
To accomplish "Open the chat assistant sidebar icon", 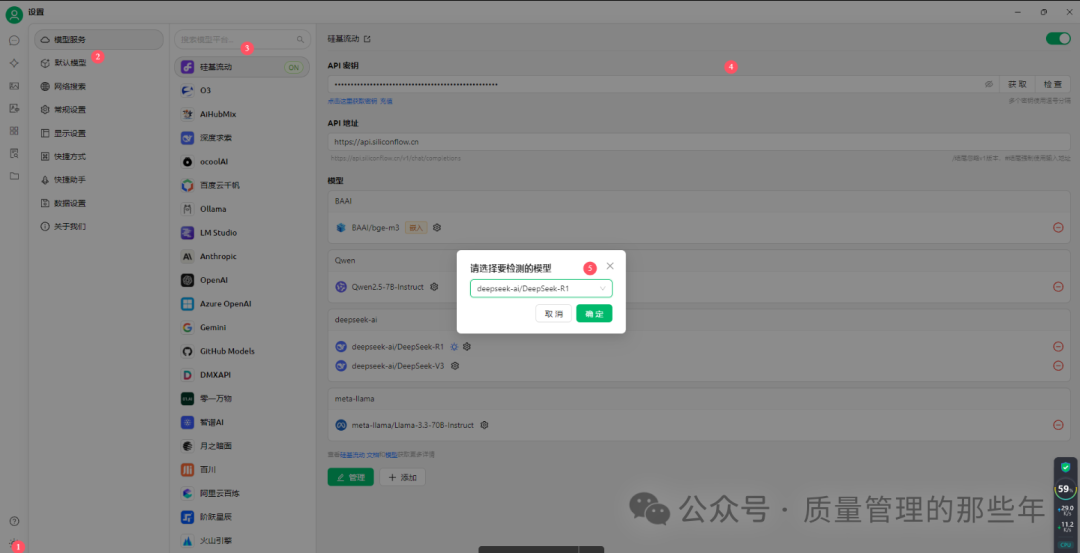I will tap(14, 40).
